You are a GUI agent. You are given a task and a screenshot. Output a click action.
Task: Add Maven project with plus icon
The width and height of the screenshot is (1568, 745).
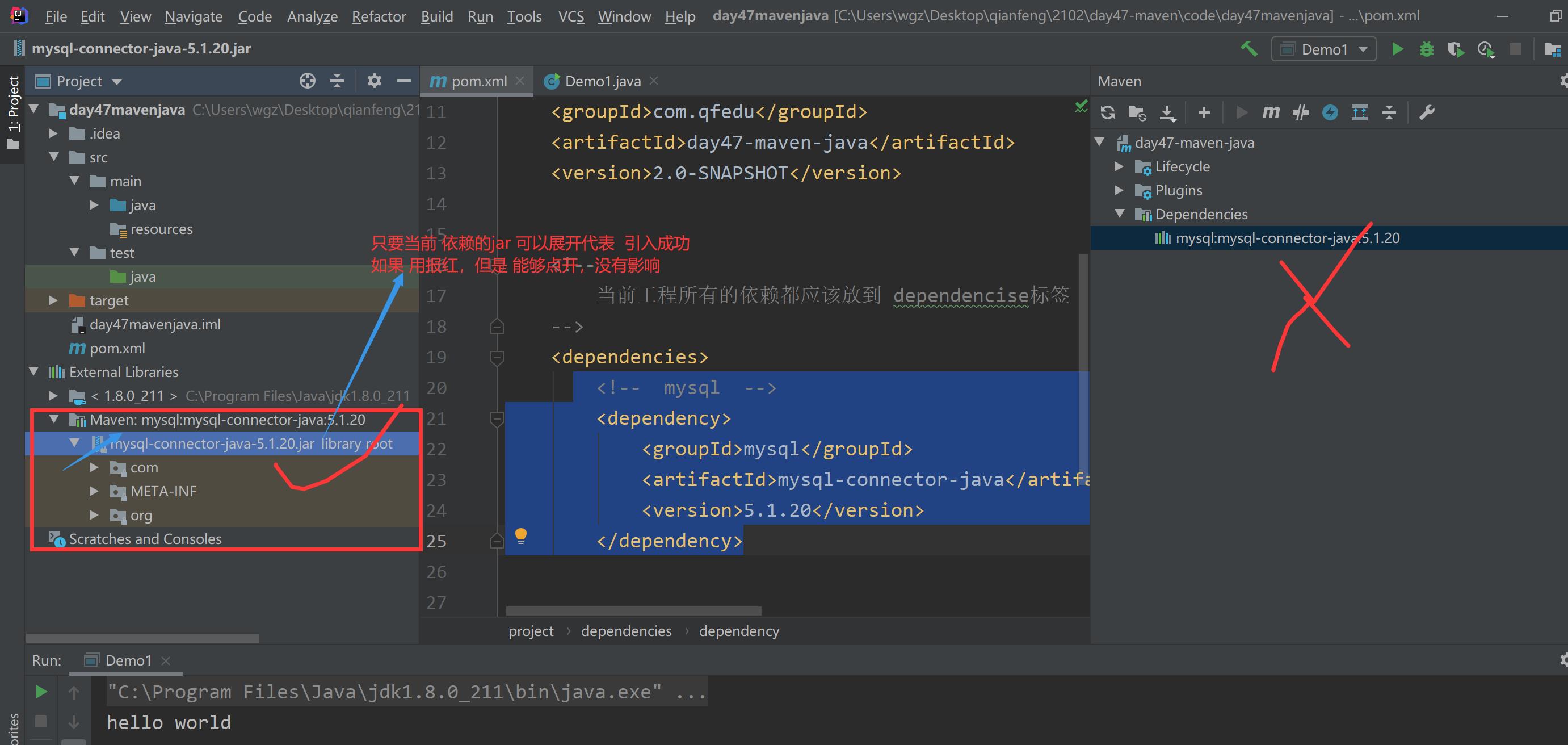point(1204,112)
